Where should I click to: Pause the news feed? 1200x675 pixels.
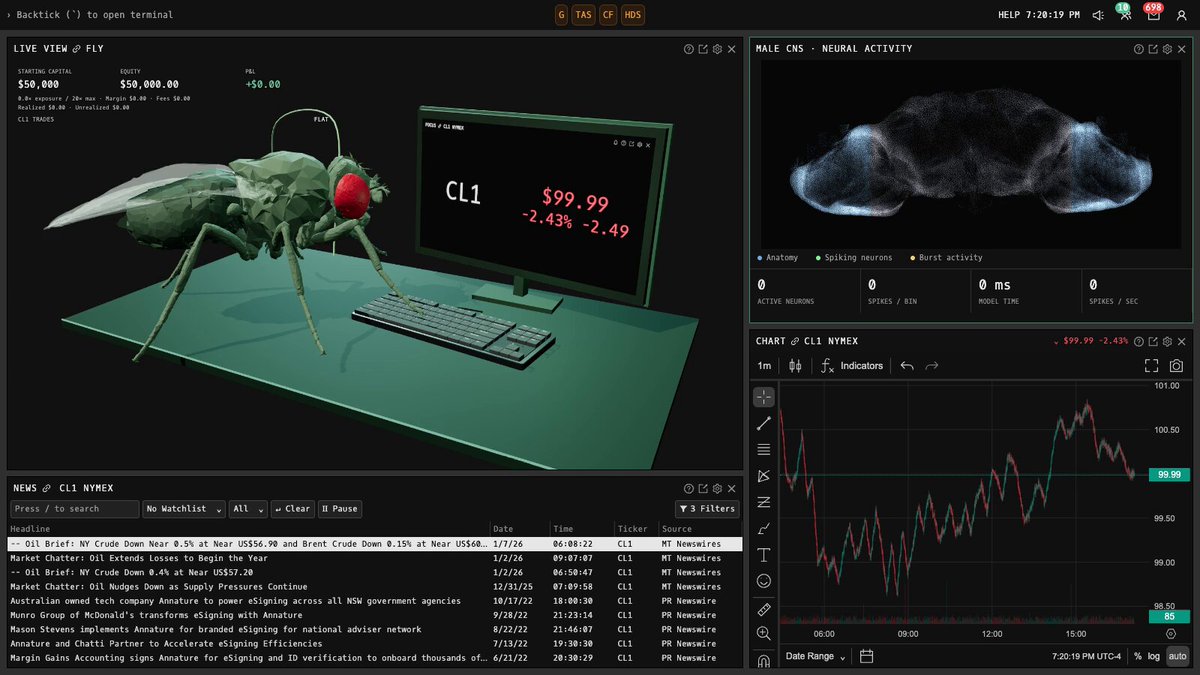(x=340, y=509)
